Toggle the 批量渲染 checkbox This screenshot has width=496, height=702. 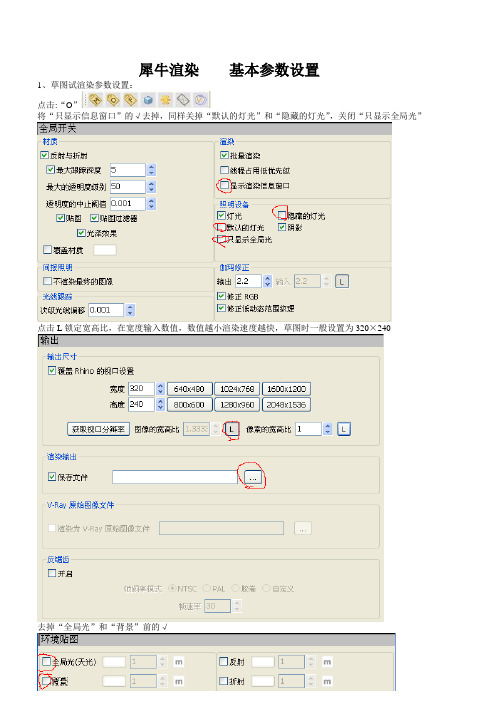click(224, 155)
